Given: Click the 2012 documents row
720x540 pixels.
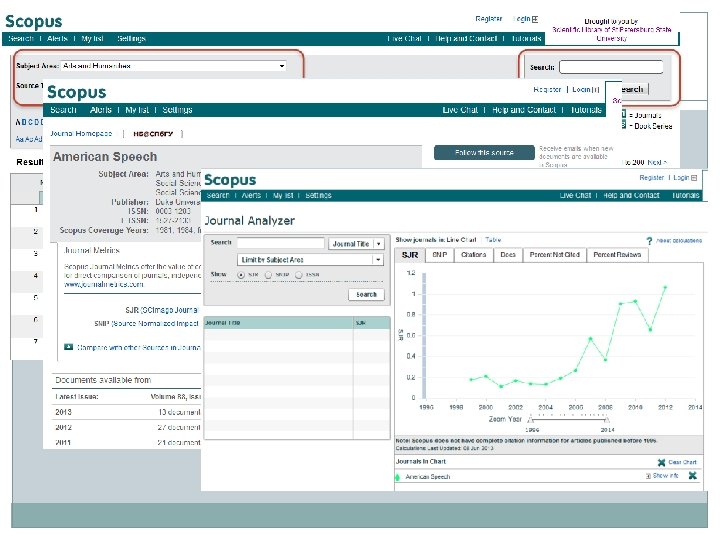Looking at the screenshot, I should 127,428.
